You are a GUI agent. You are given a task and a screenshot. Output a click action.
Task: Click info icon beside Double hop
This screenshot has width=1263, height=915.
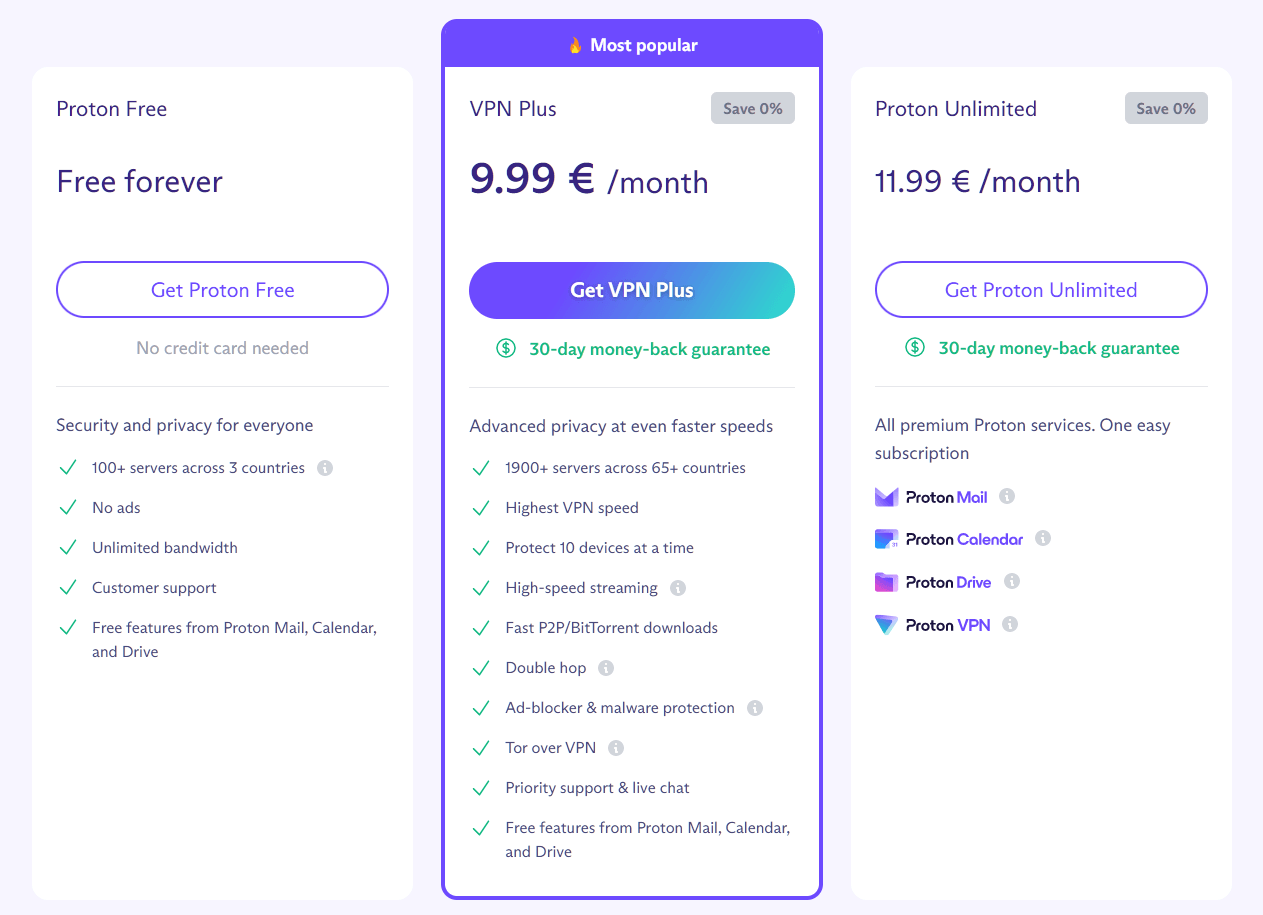tap(606, 668)
